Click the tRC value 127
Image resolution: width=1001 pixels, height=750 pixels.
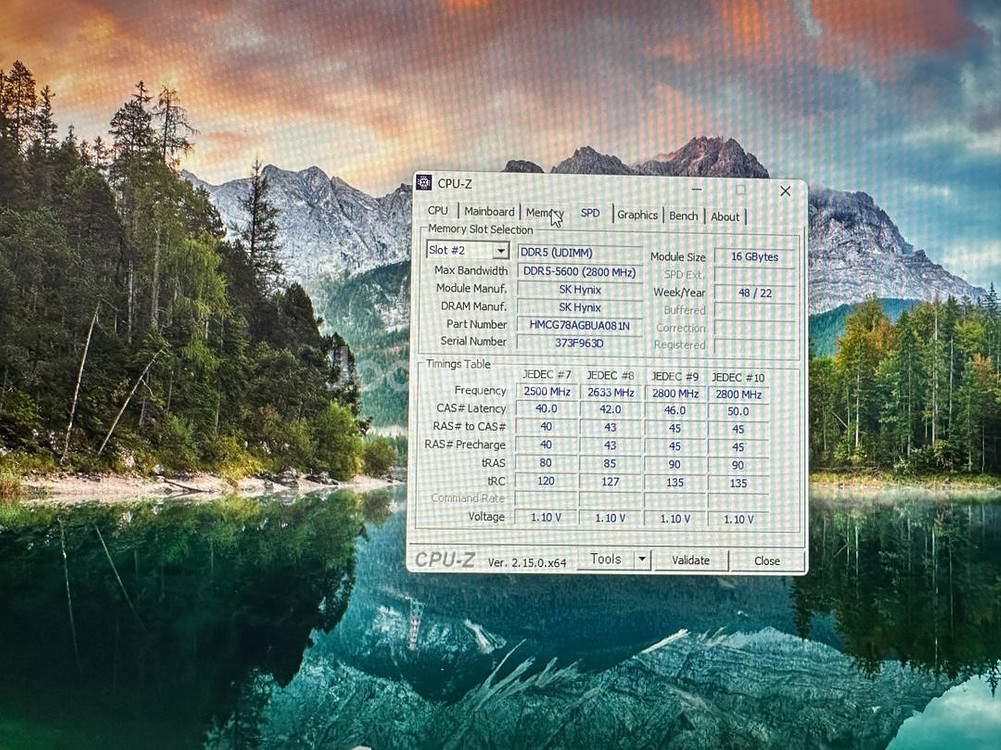(610, 482)
